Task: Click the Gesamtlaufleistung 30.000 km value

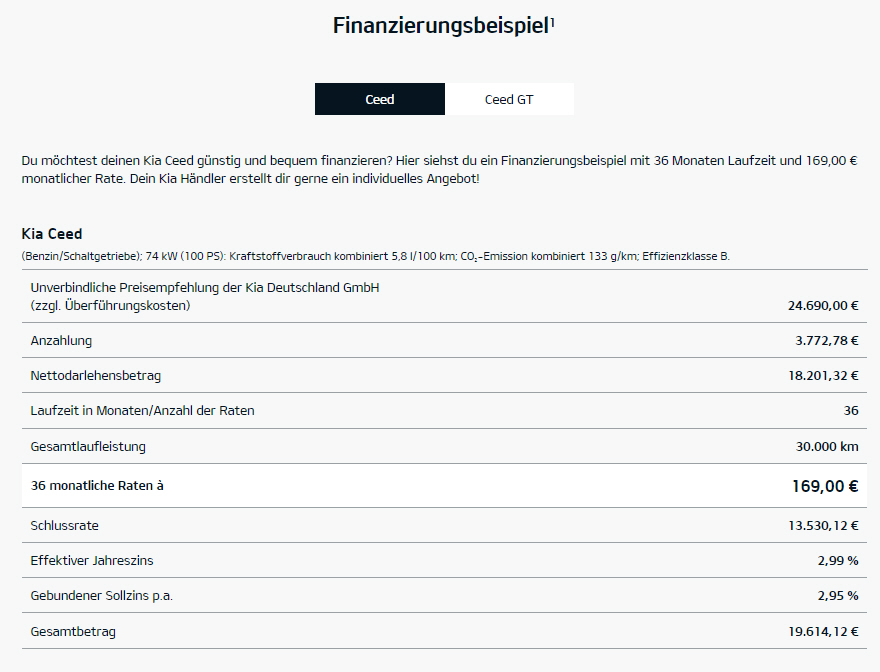Action: point(827,446)
